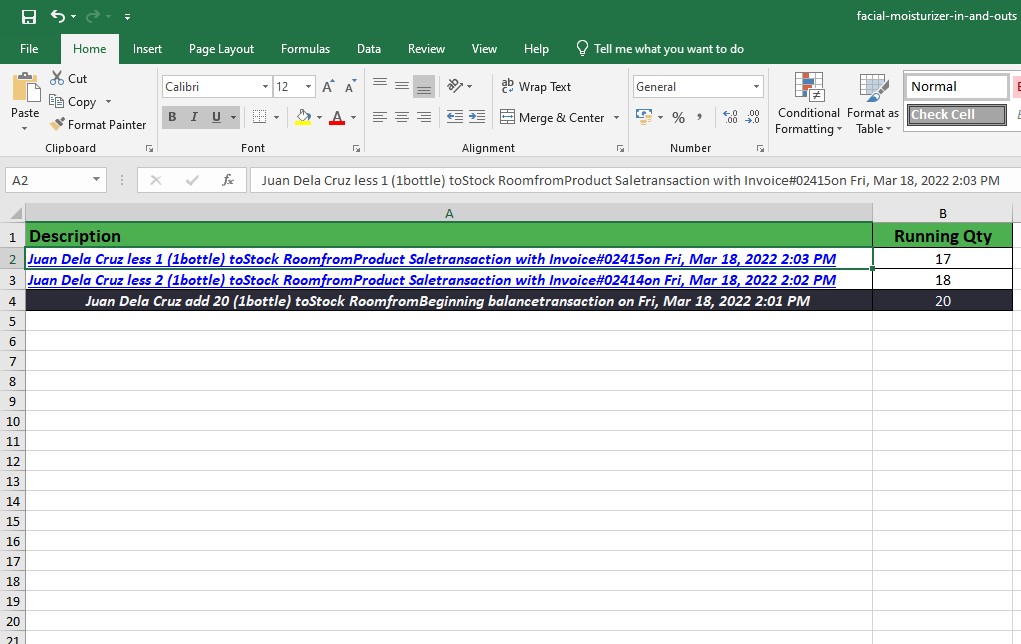Toggle Wrap Text

click(x=535, y=87)
